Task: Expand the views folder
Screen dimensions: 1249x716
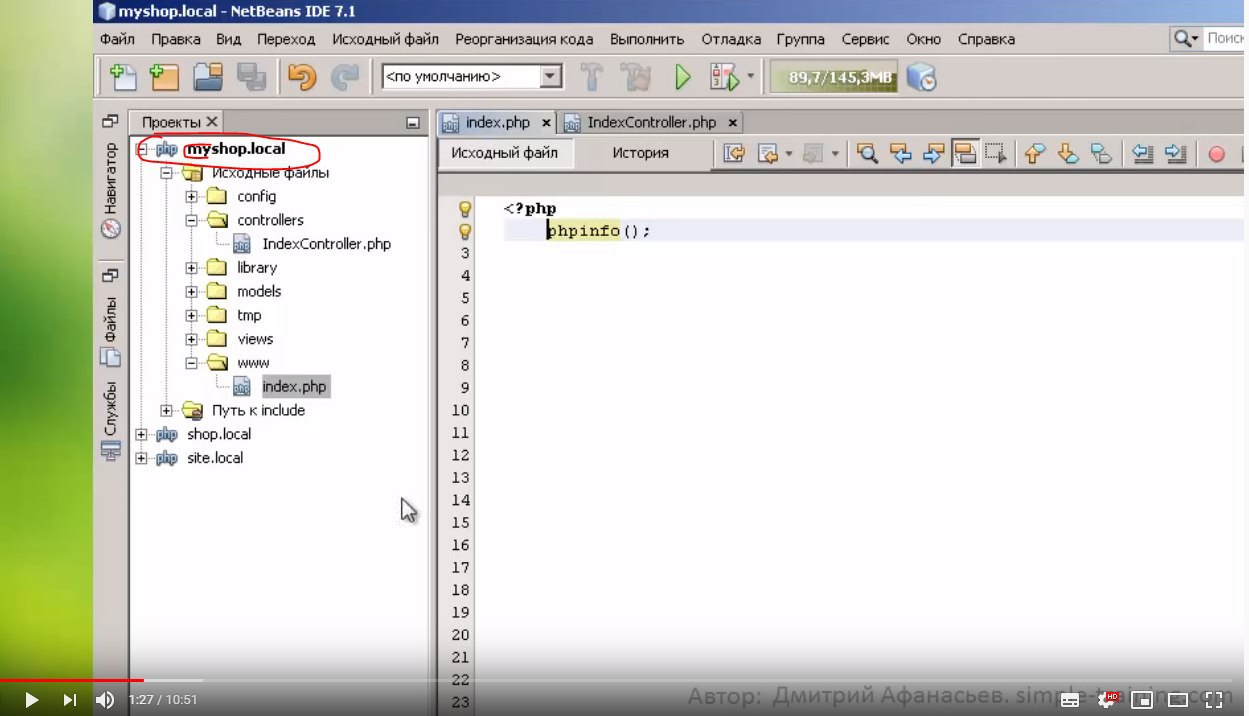Action: click(x=192, y=339)
